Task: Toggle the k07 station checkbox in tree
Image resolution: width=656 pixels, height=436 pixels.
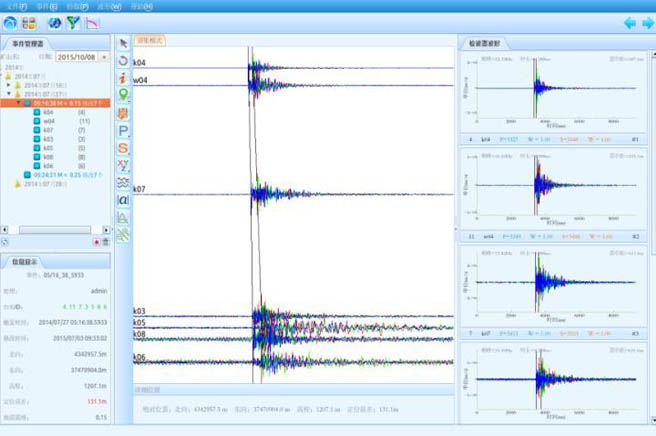Action: pos(35,130)
